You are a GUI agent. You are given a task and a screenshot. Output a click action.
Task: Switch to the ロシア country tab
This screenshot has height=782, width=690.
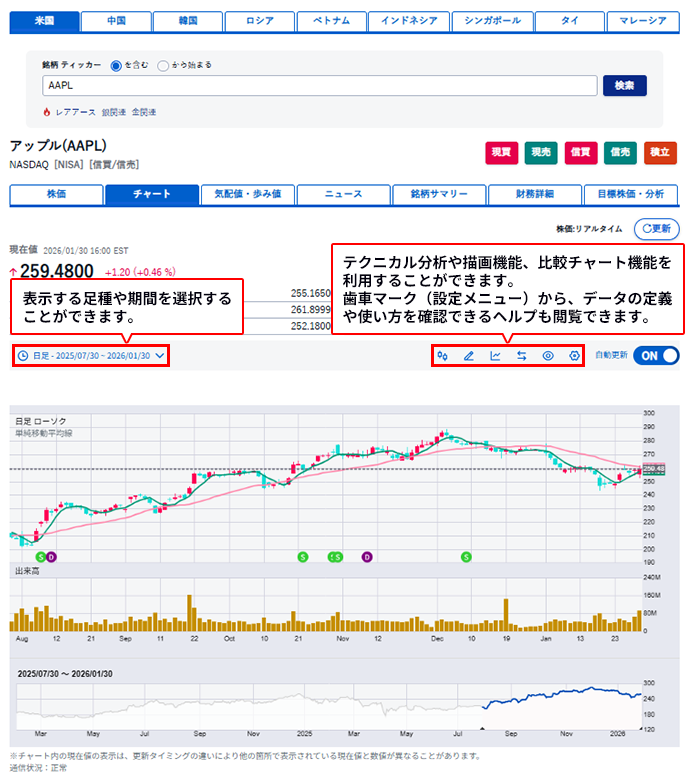pyautogui.click(x=260, y=21)
